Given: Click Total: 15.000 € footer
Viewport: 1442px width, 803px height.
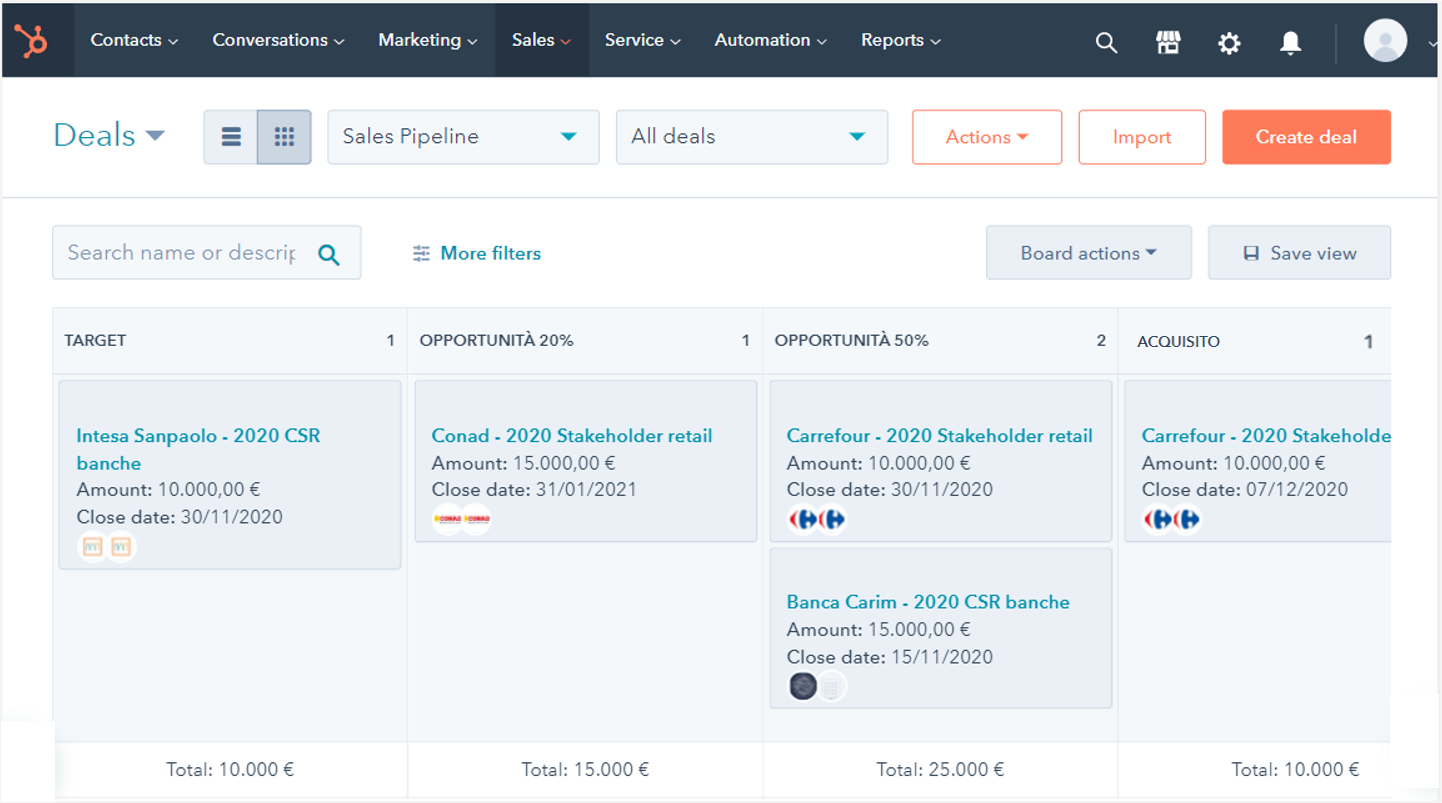Looking at the screenshot, I should [x=585, y=770].
